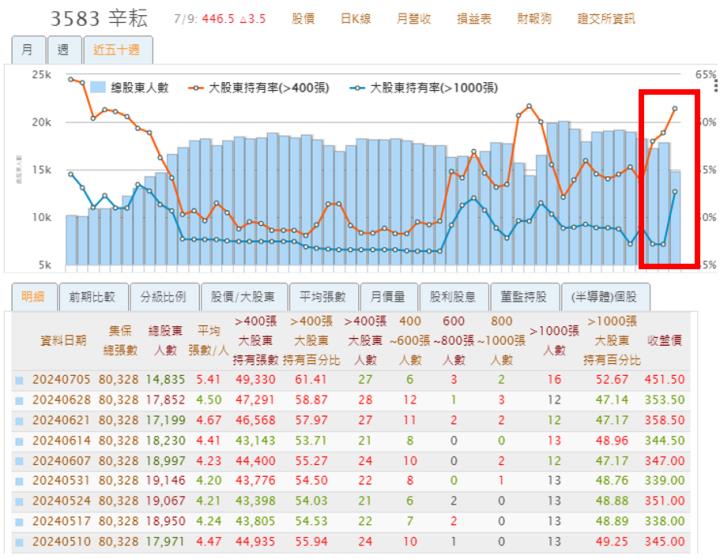The width and height of the screenshot is (720, 559).
Task: Click percentage value 52.67
Action: [x=612, y=380]
